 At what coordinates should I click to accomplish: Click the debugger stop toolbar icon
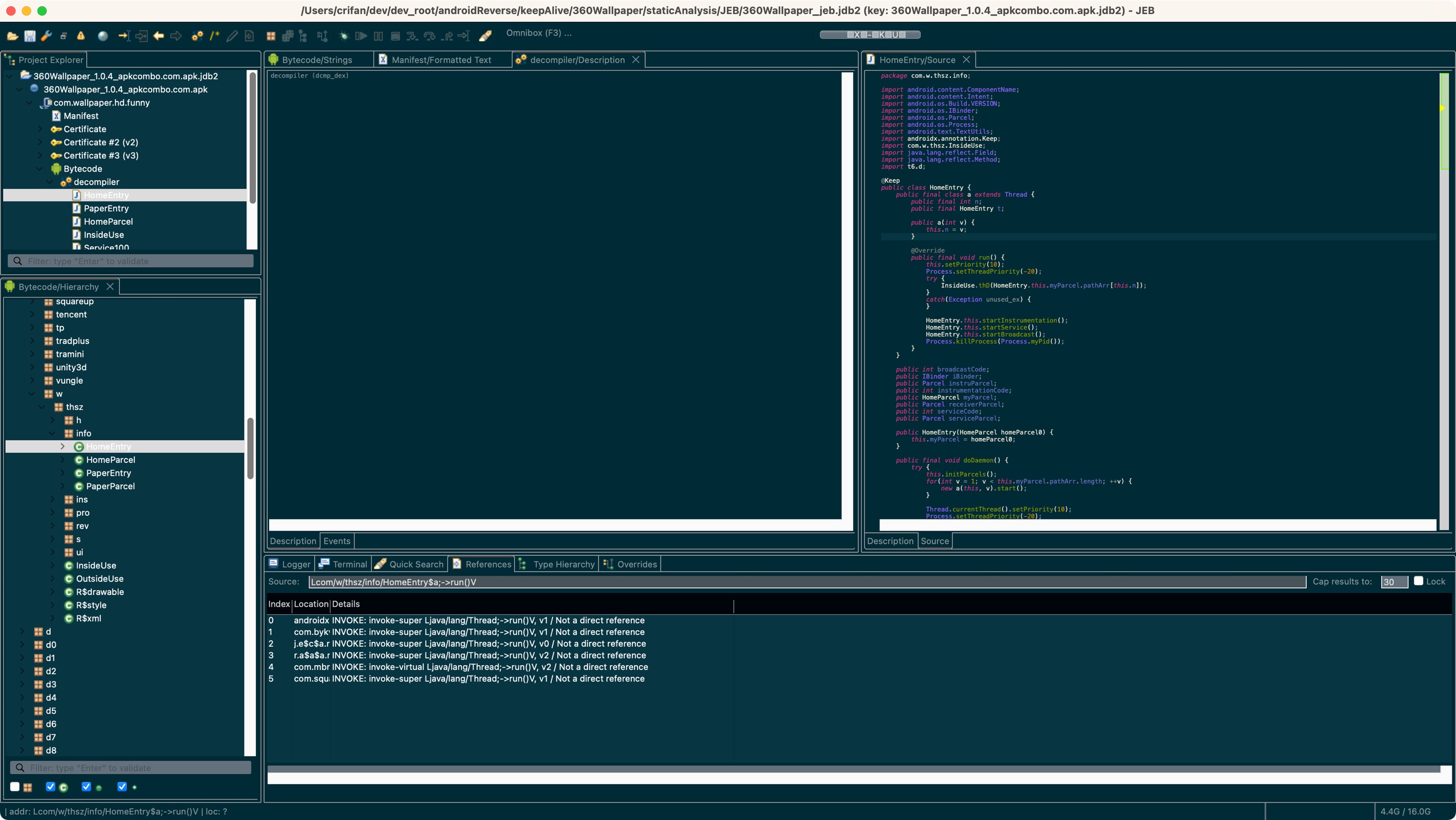[396, 36]
